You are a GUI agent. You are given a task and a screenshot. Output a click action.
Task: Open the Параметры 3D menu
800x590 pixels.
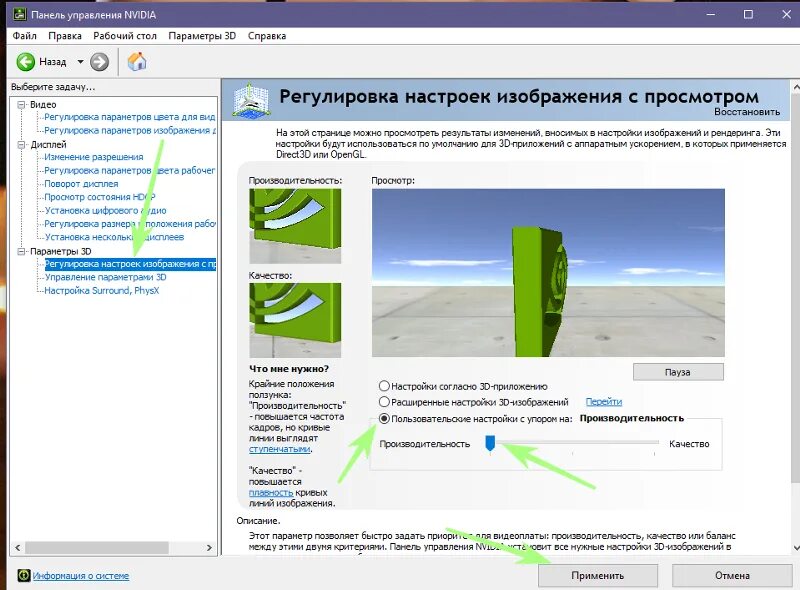[x=202, y=36]
